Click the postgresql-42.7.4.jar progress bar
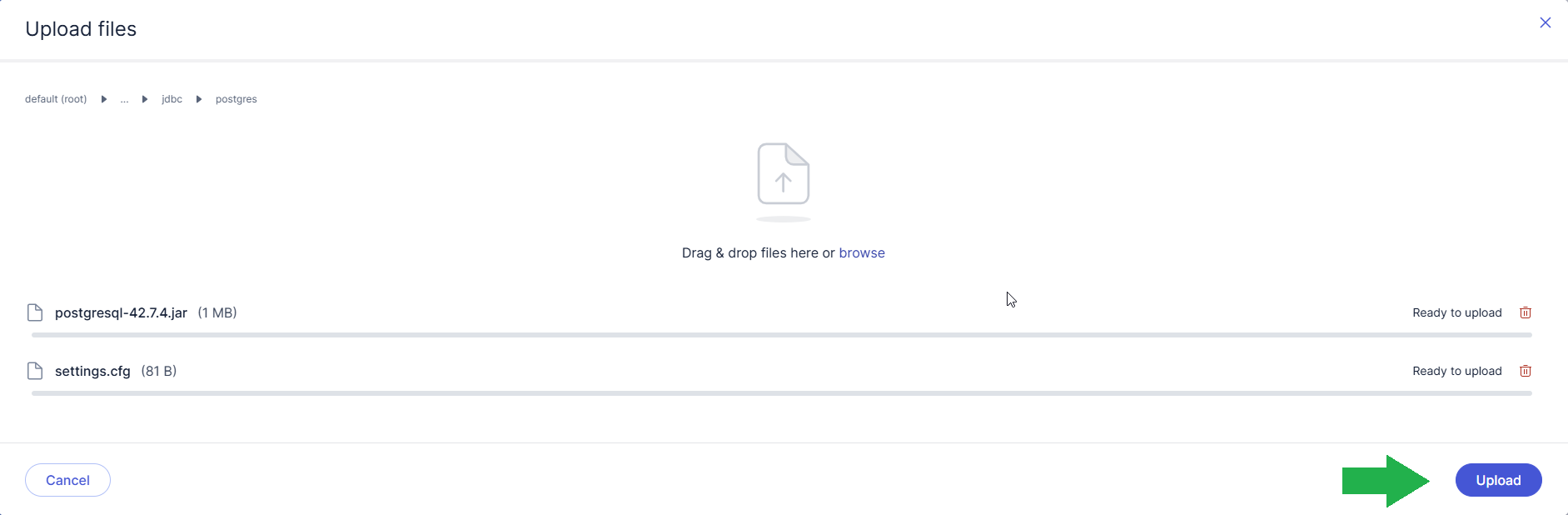 [x=781, y=335]
